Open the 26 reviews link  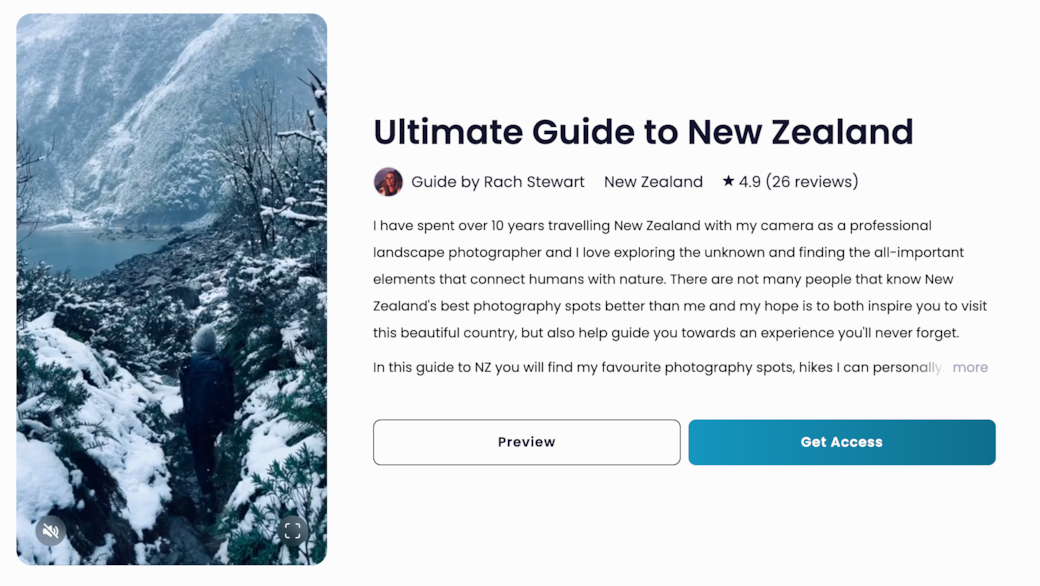811,182
